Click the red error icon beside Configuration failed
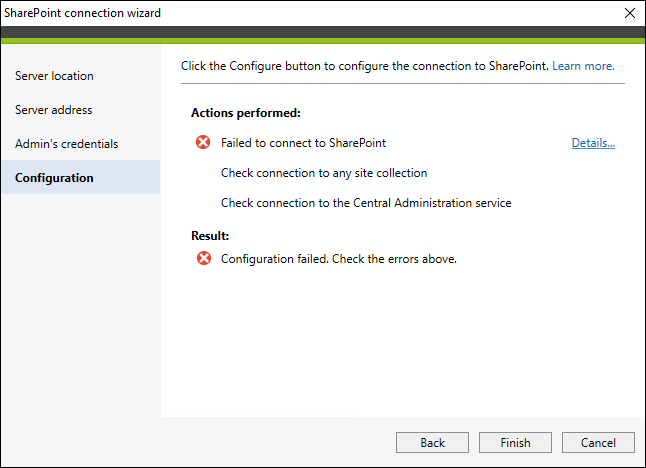The width and height of the screenshot is (646, 468). (204, 258)
